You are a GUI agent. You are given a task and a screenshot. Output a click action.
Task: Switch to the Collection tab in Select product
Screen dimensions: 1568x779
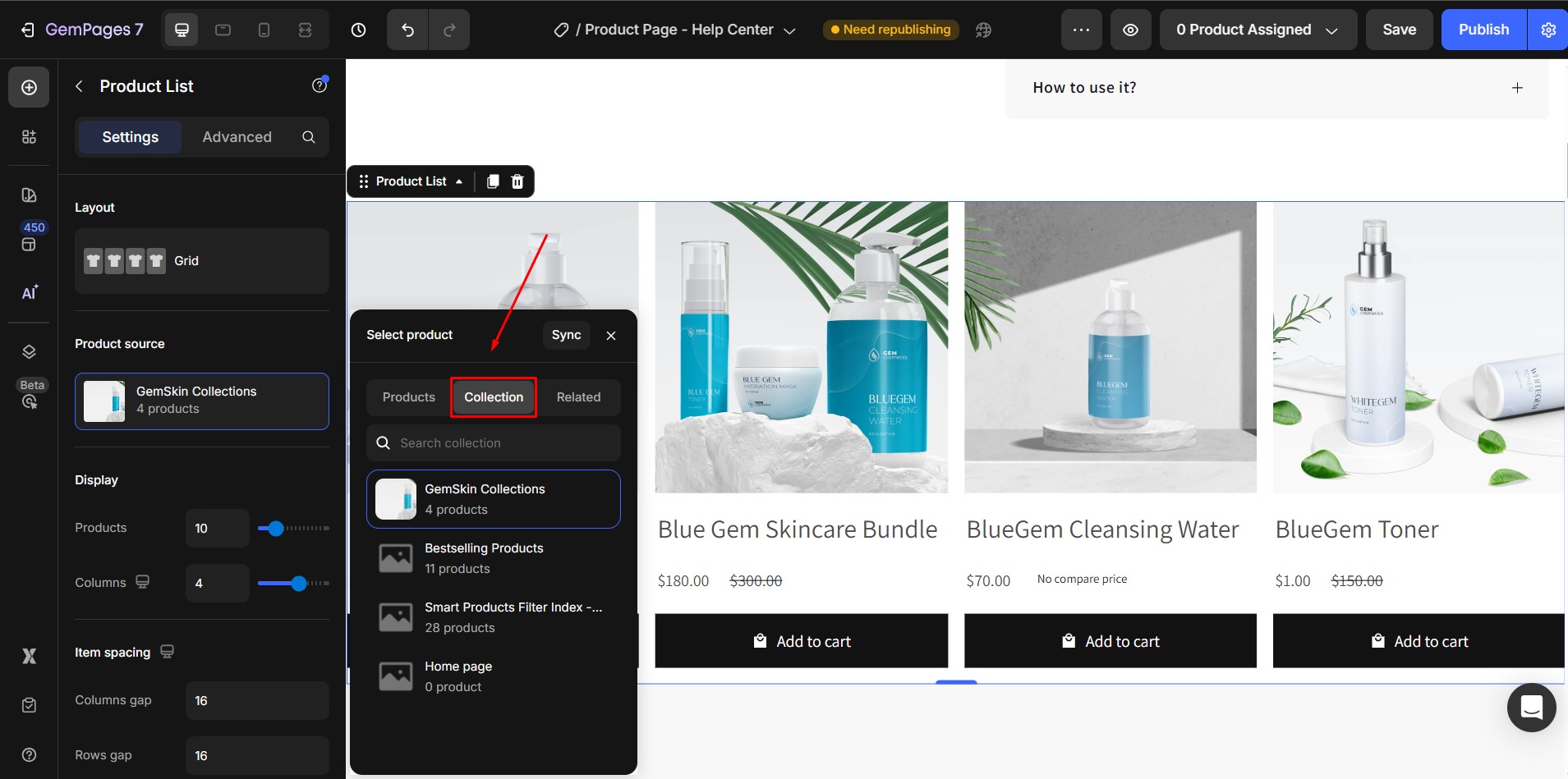point(493,397)
